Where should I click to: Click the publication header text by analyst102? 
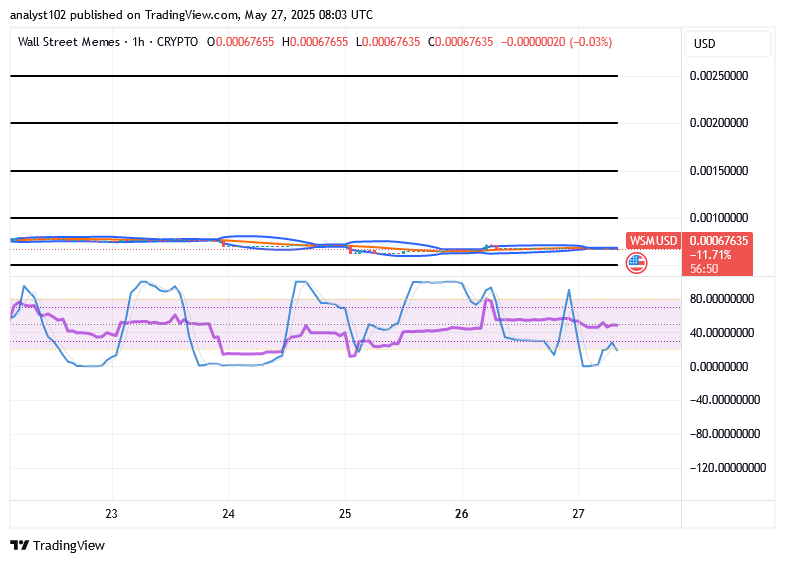click(191, 15)
